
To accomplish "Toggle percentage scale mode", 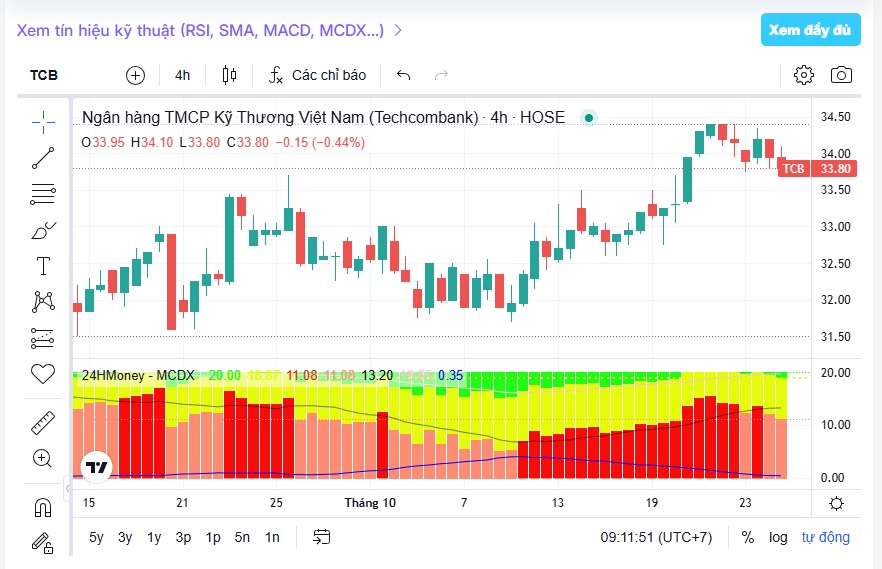I will point(748,537).
